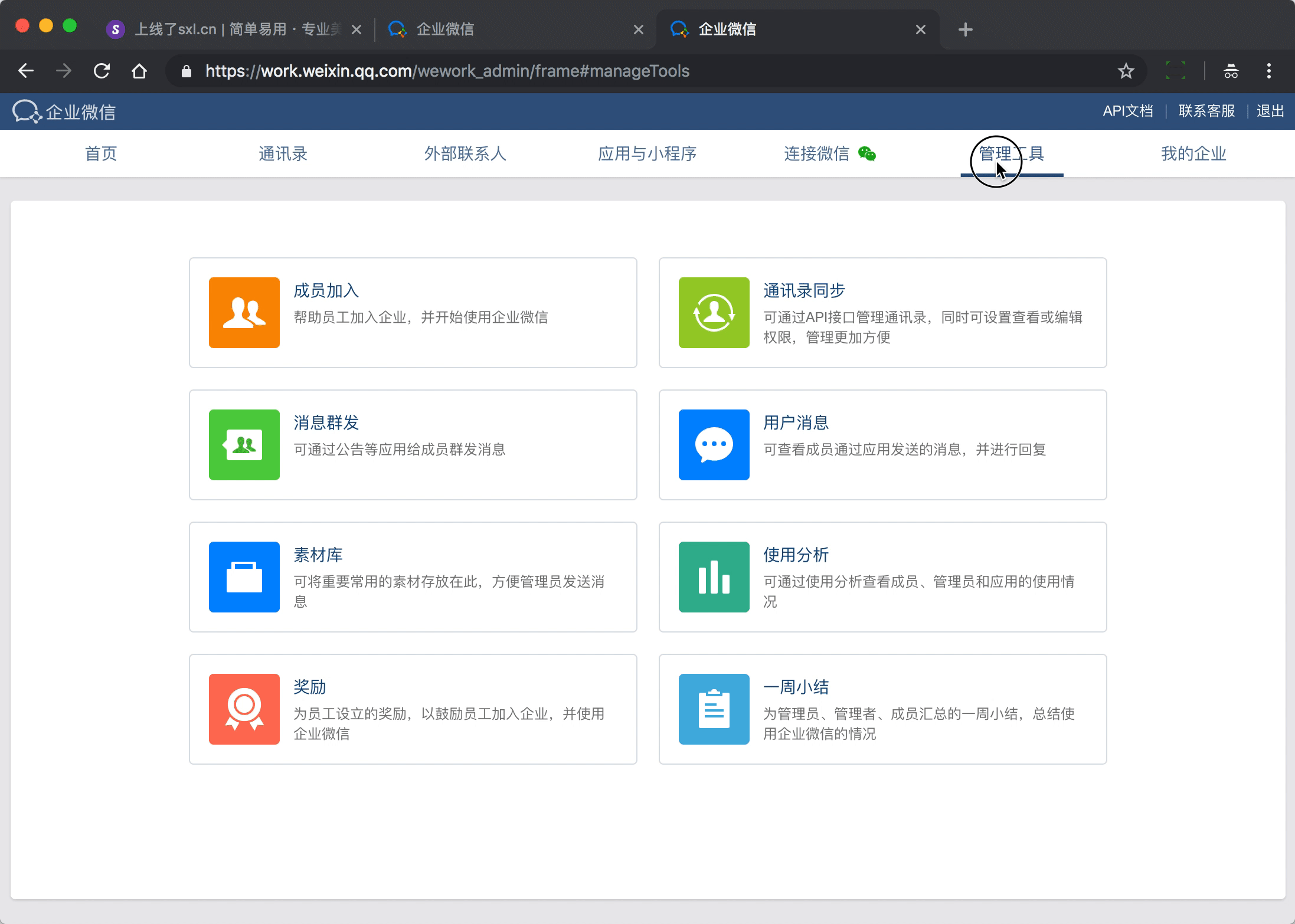Select the 管理工具 navigation tab
Viewport: 1295px width, 924px height.
(1012, 154)
